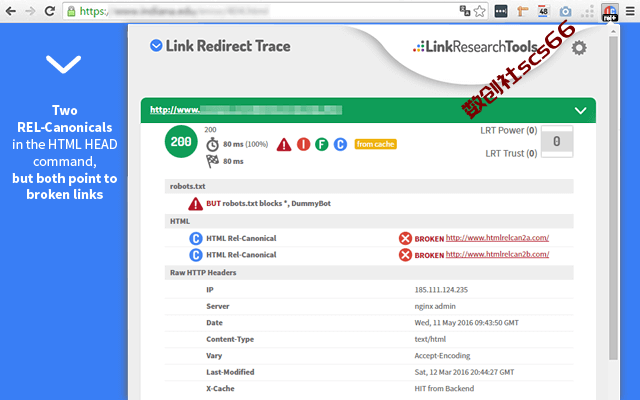This screenshot has width=640, height=400.
Task: Click the checkered flag icon
Action: pyautogui.click(x=212, y=161)
